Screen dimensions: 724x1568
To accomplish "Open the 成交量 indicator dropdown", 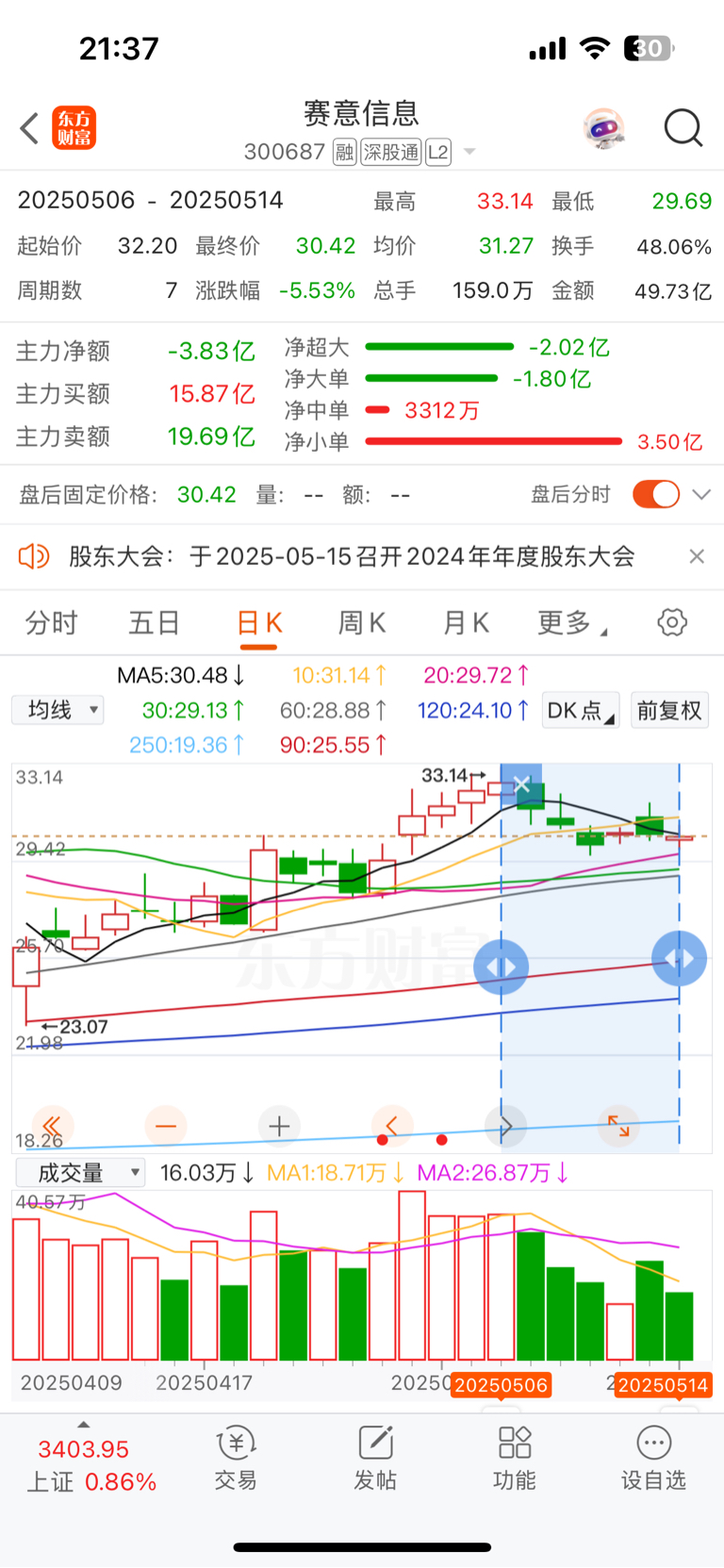I will point(80,1172).
